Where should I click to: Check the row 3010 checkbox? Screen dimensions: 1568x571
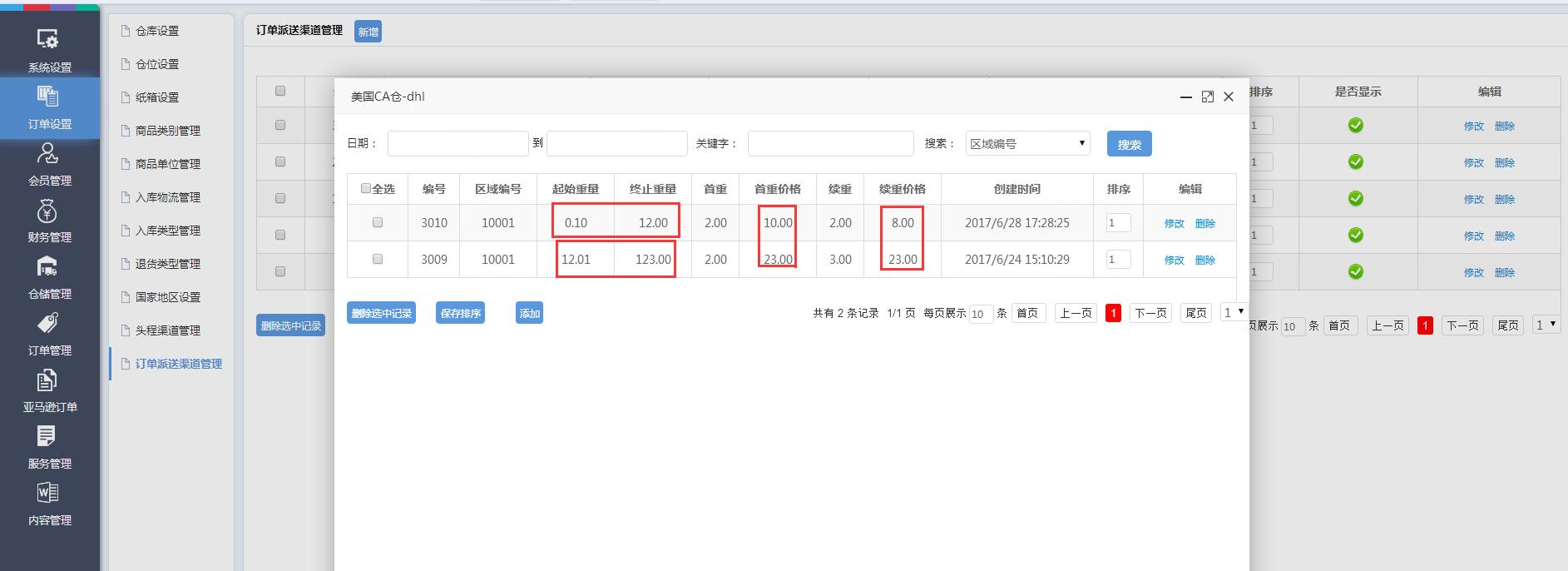pyautogui.click(x=378, y=222)
